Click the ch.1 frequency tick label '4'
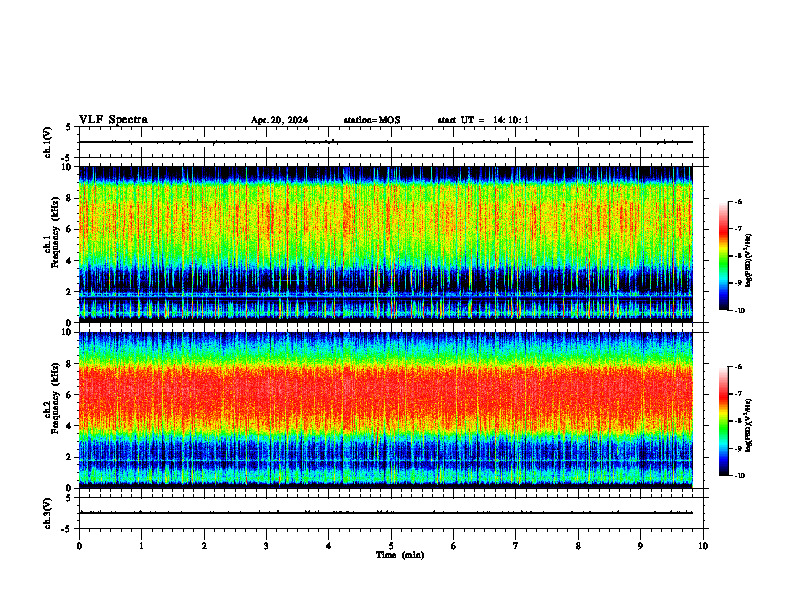792x612 pixels. click(x=69, y=261)
